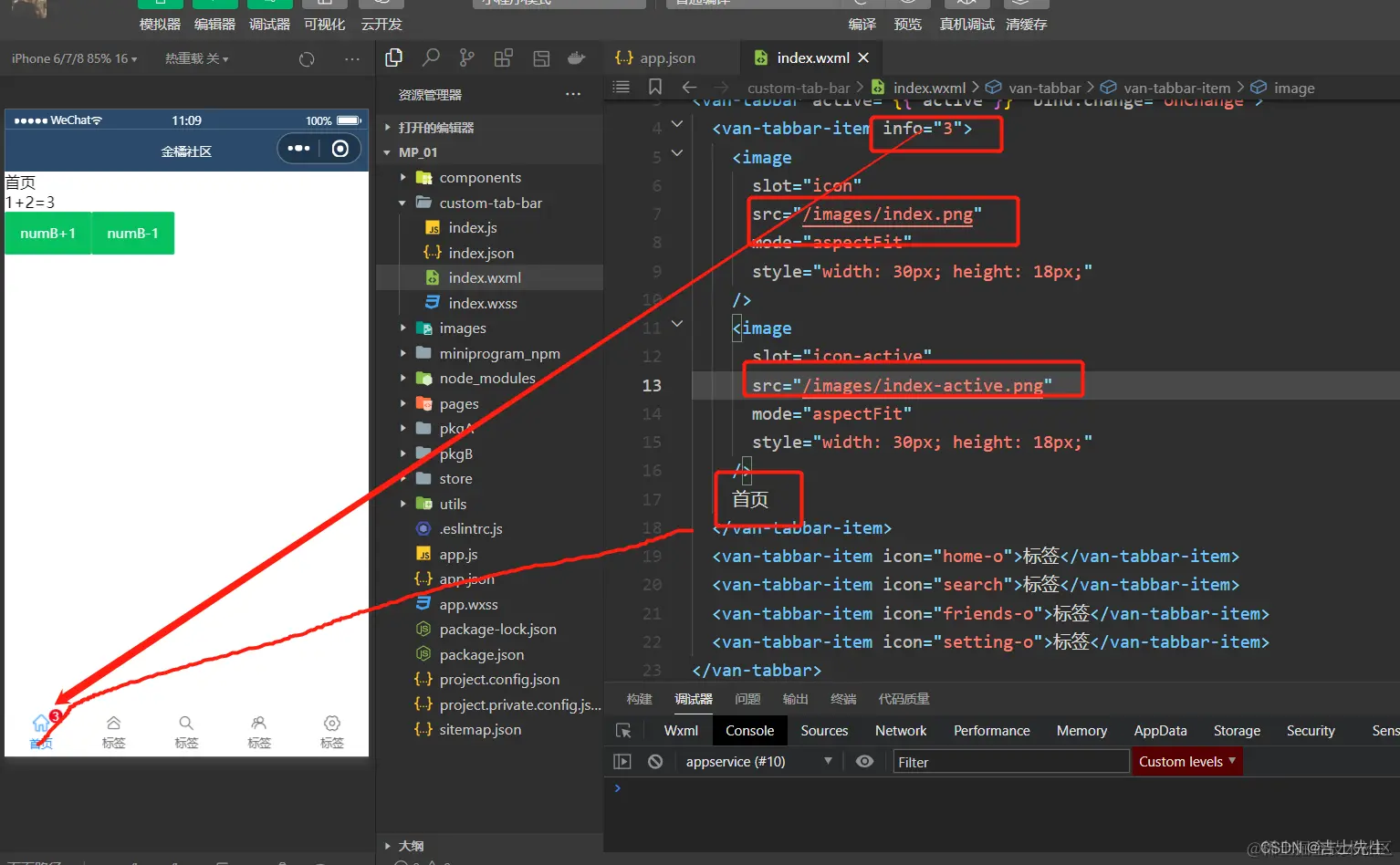Viewport: 1400px width, 865px height.
Task: Expand the components folder
Action: pyautogui.click(x=489, y=177)
